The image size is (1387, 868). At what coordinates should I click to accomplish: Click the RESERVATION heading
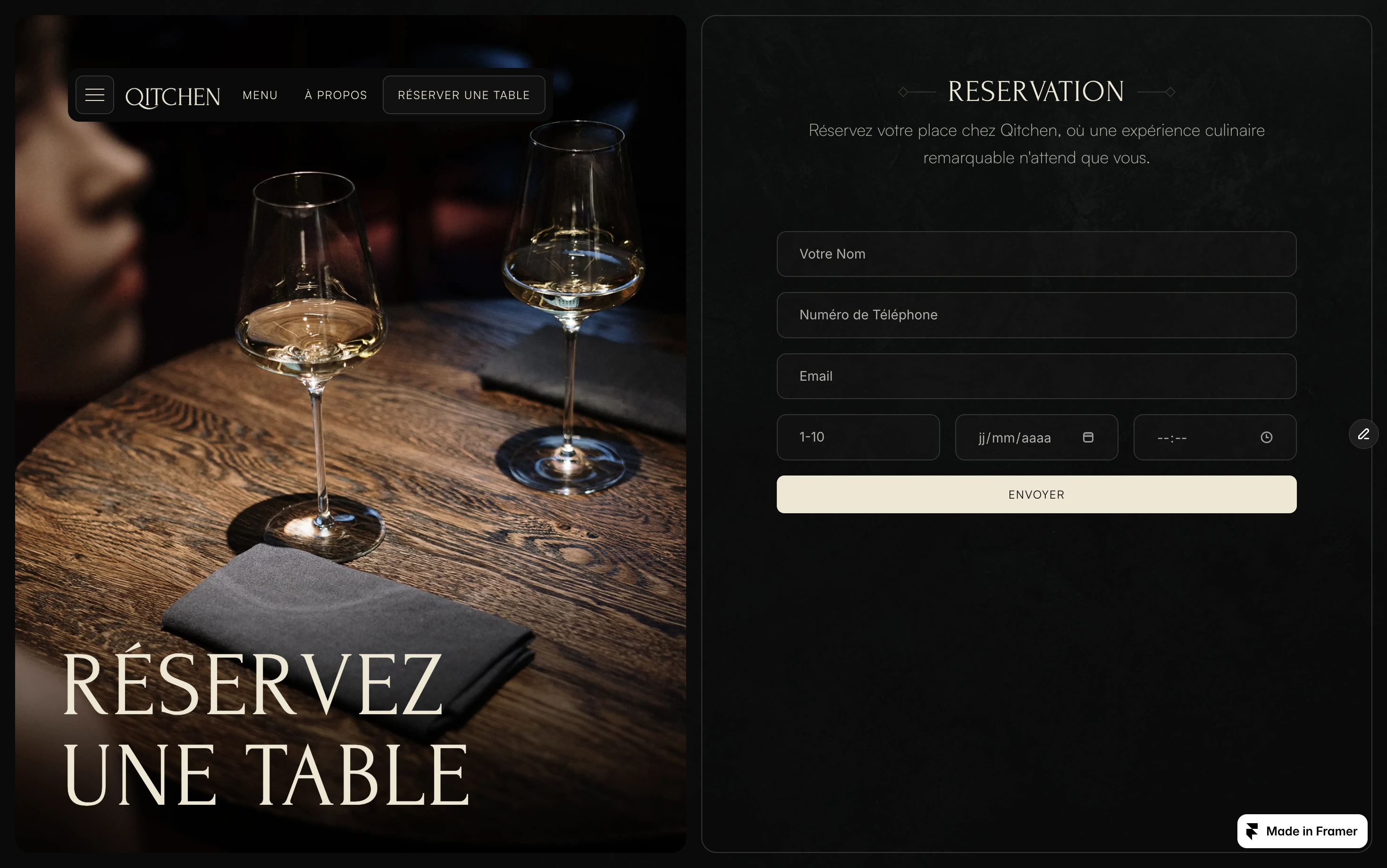pos(1036,92)
